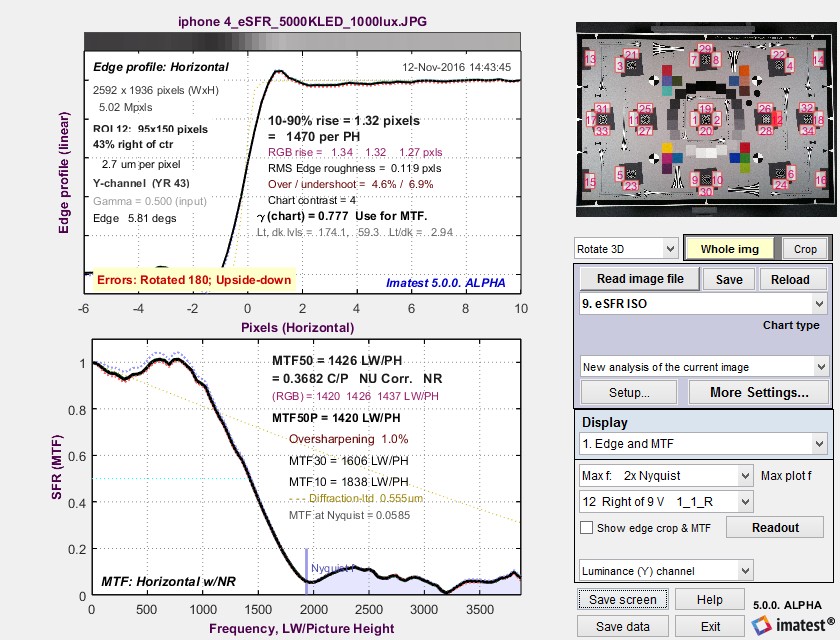
Task: Select ROI 30 at the chart's bottom center
Action: click(x=706, y=192)
